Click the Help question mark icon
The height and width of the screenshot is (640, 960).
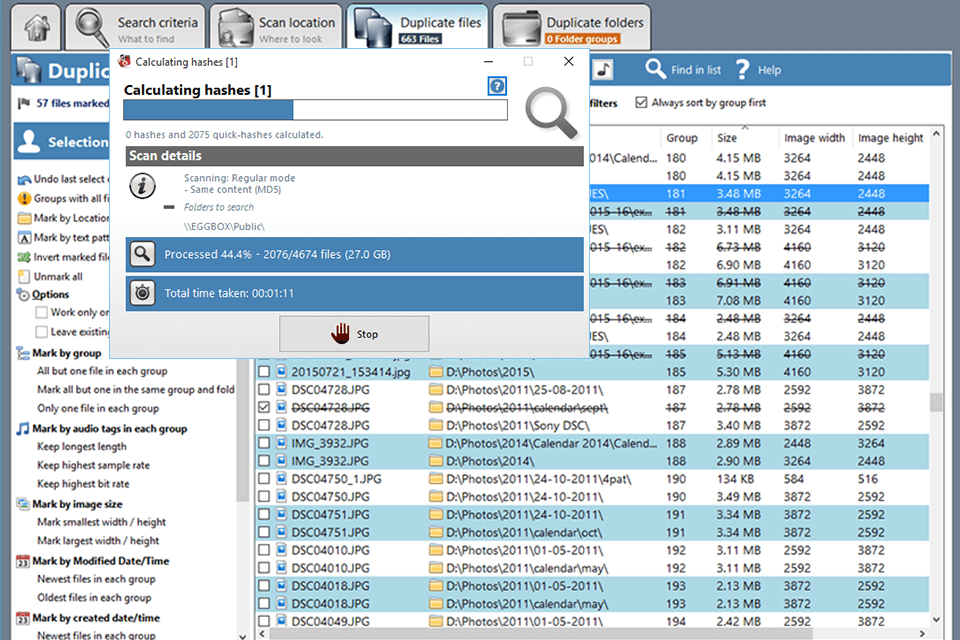click(x=742, y=70)
